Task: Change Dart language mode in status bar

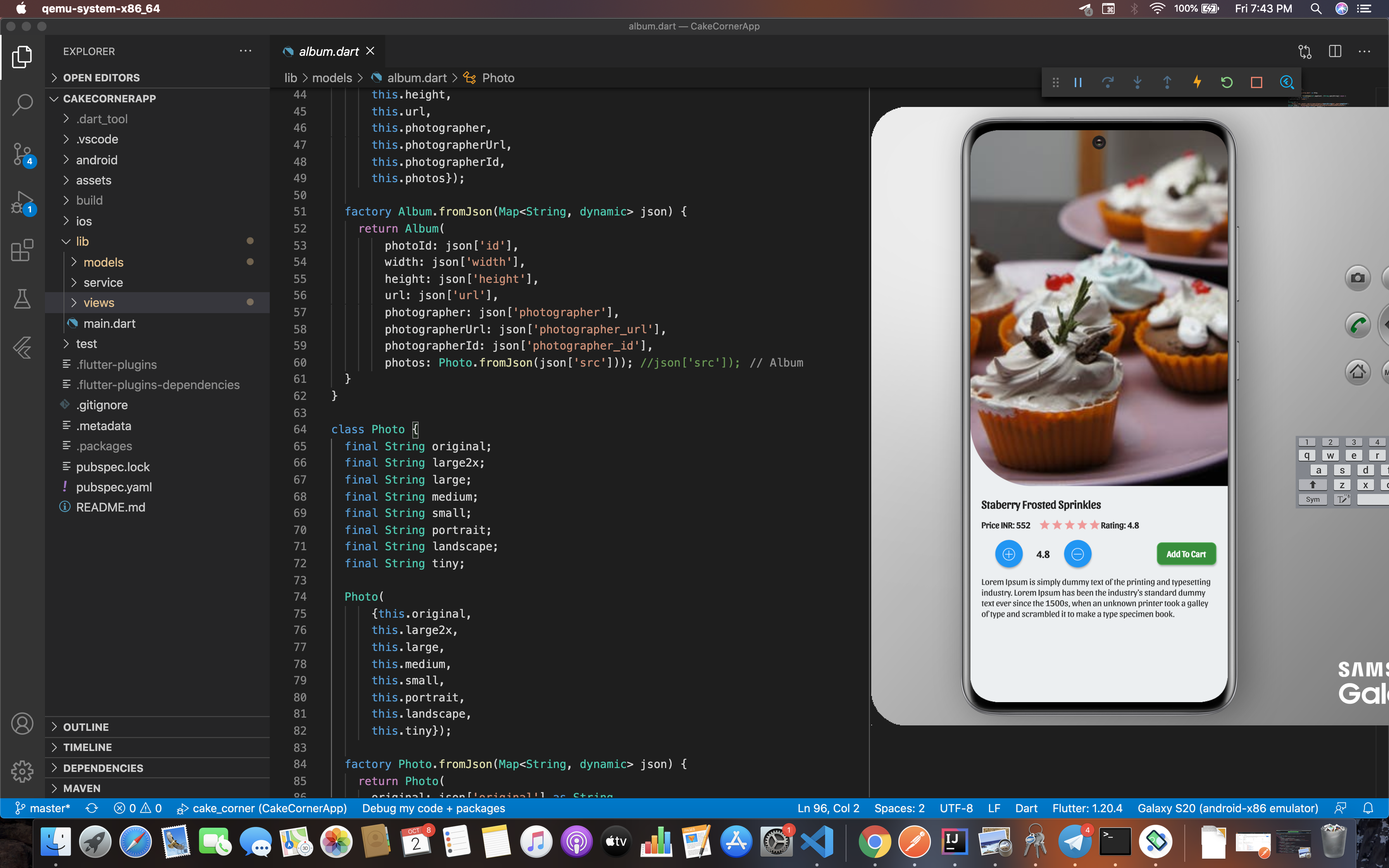Action: tap(1026, 808)
